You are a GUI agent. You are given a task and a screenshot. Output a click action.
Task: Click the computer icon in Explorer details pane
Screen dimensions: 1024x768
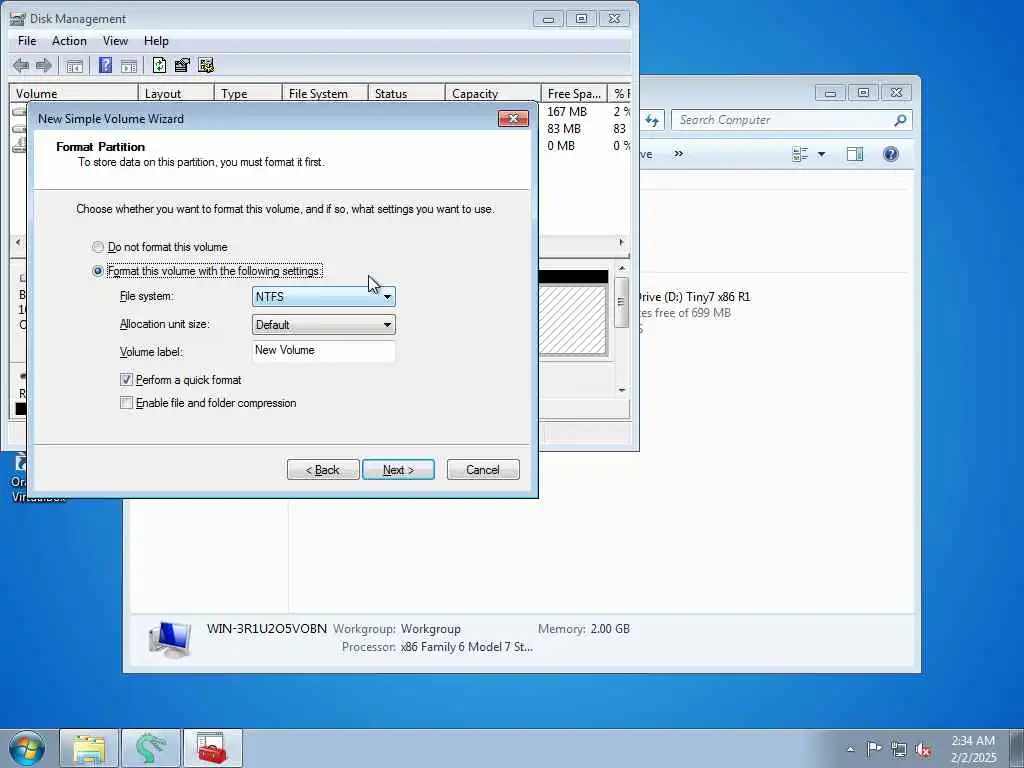pos(170,639)
